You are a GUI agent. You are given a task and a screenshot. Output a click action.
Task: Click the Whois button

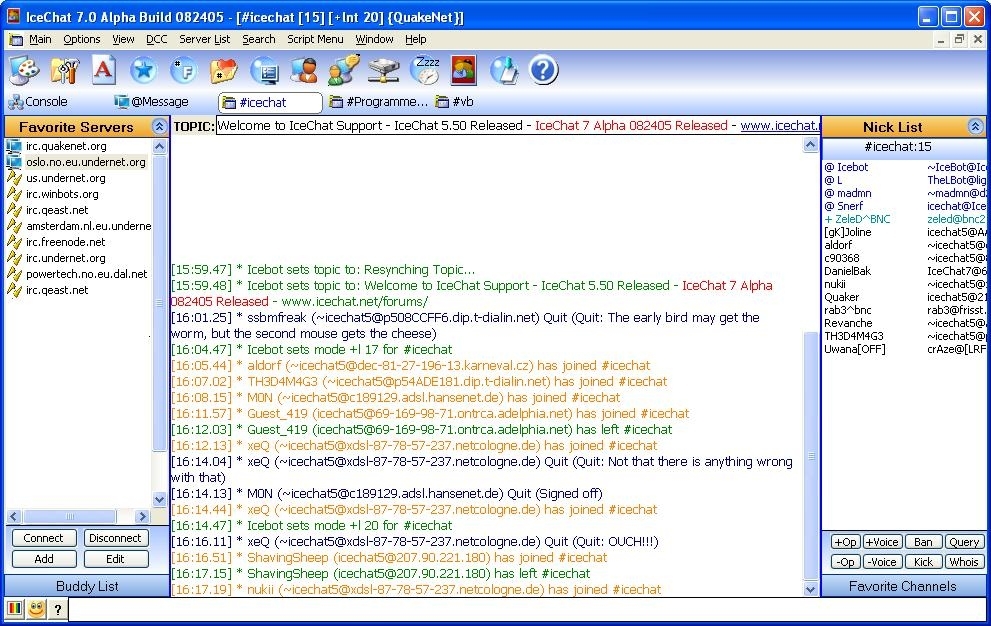click(964, 562)
